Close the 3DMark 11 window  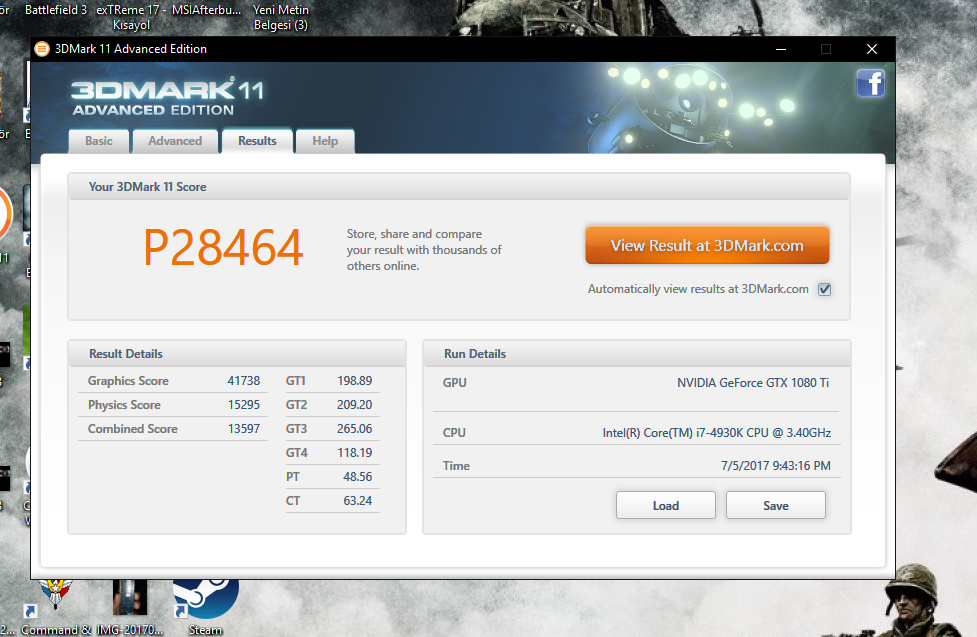tap(872, 49)
